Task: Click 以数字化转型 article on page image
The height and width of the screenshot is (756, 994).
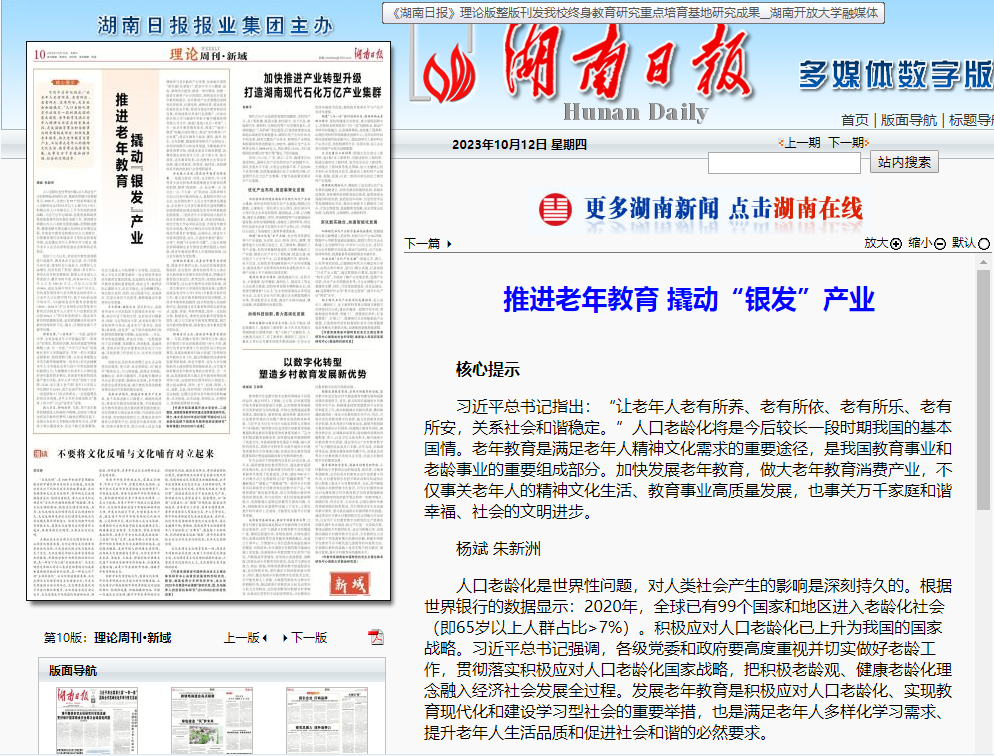Action: click(x=313, y=368)
